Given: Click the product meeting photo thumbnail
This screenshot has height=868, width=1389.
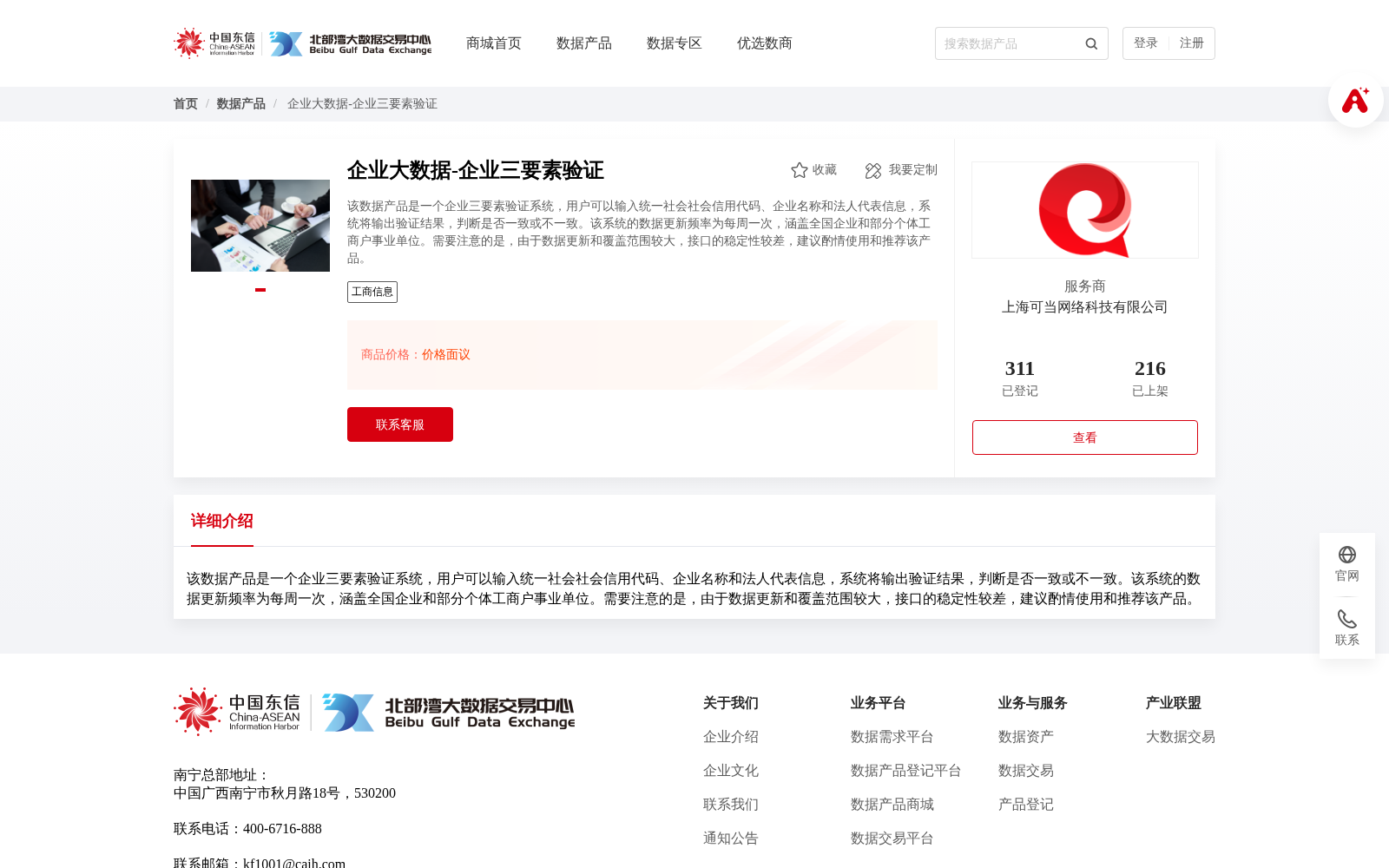Looking at the screenshot, I should point(260,226).
